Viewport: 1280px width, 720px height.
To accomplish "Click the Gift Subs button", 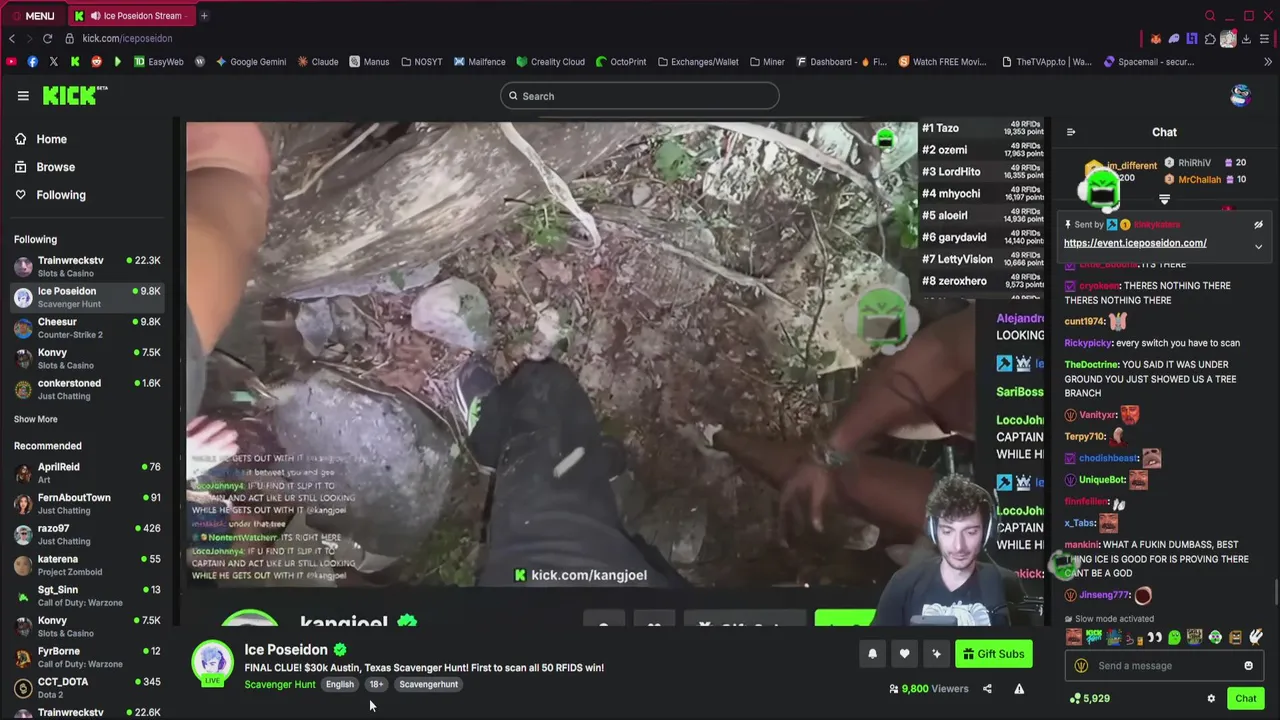I will click(x=994, y=654).
